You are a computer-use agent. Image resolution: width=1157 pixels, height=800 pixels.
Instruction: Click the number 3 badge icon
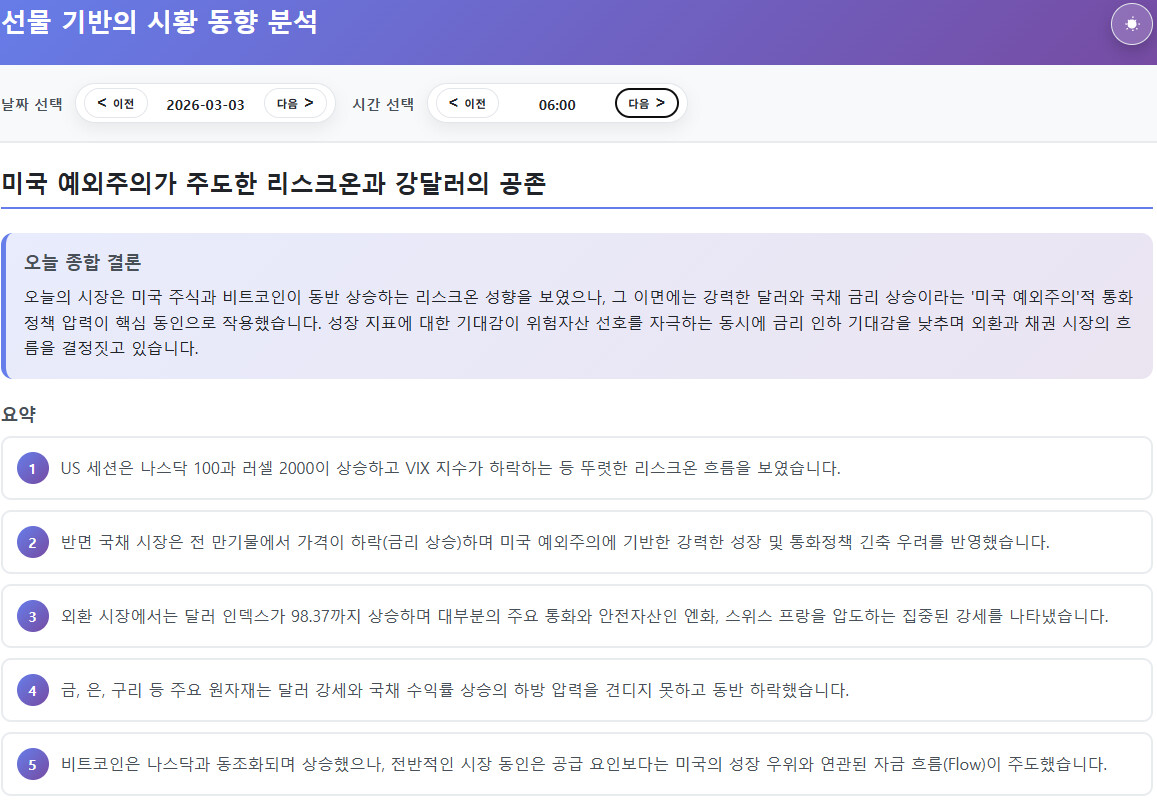pos(32,617)
